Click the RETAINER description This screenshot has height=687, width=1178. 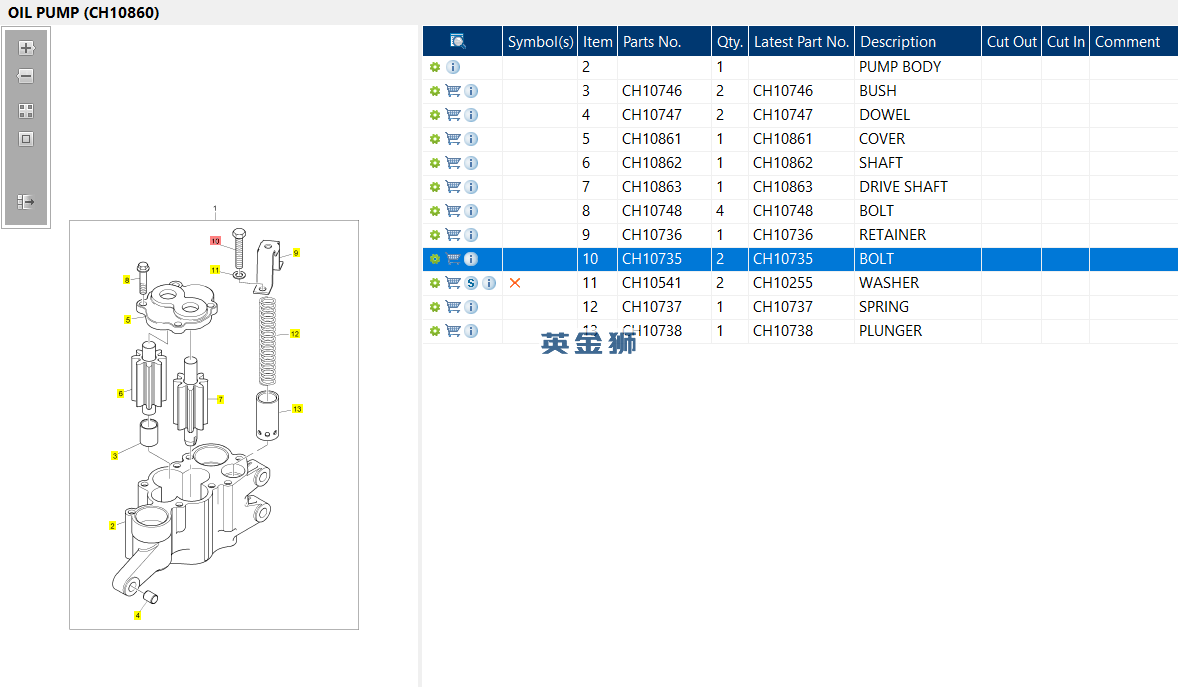tap(893, 235)
